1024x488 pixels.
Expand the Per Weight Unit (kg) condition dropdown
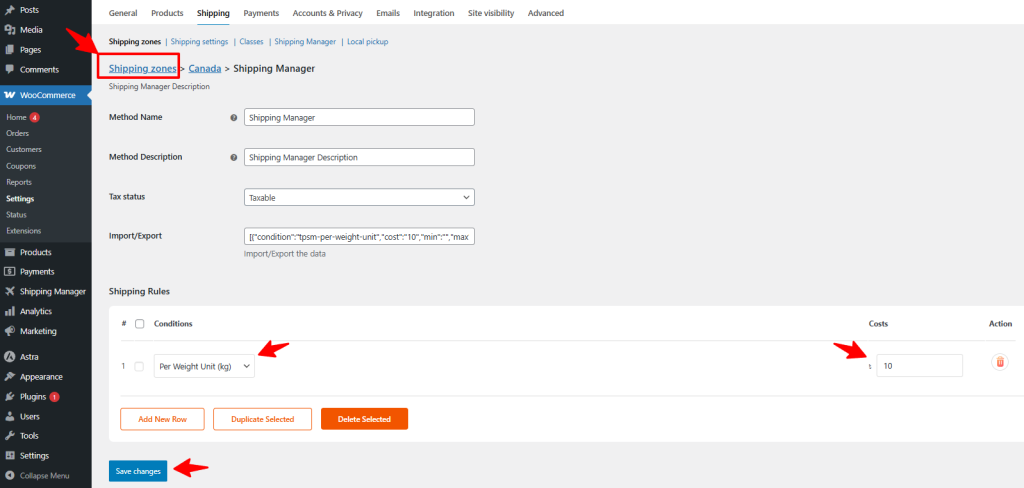[204, 367]
